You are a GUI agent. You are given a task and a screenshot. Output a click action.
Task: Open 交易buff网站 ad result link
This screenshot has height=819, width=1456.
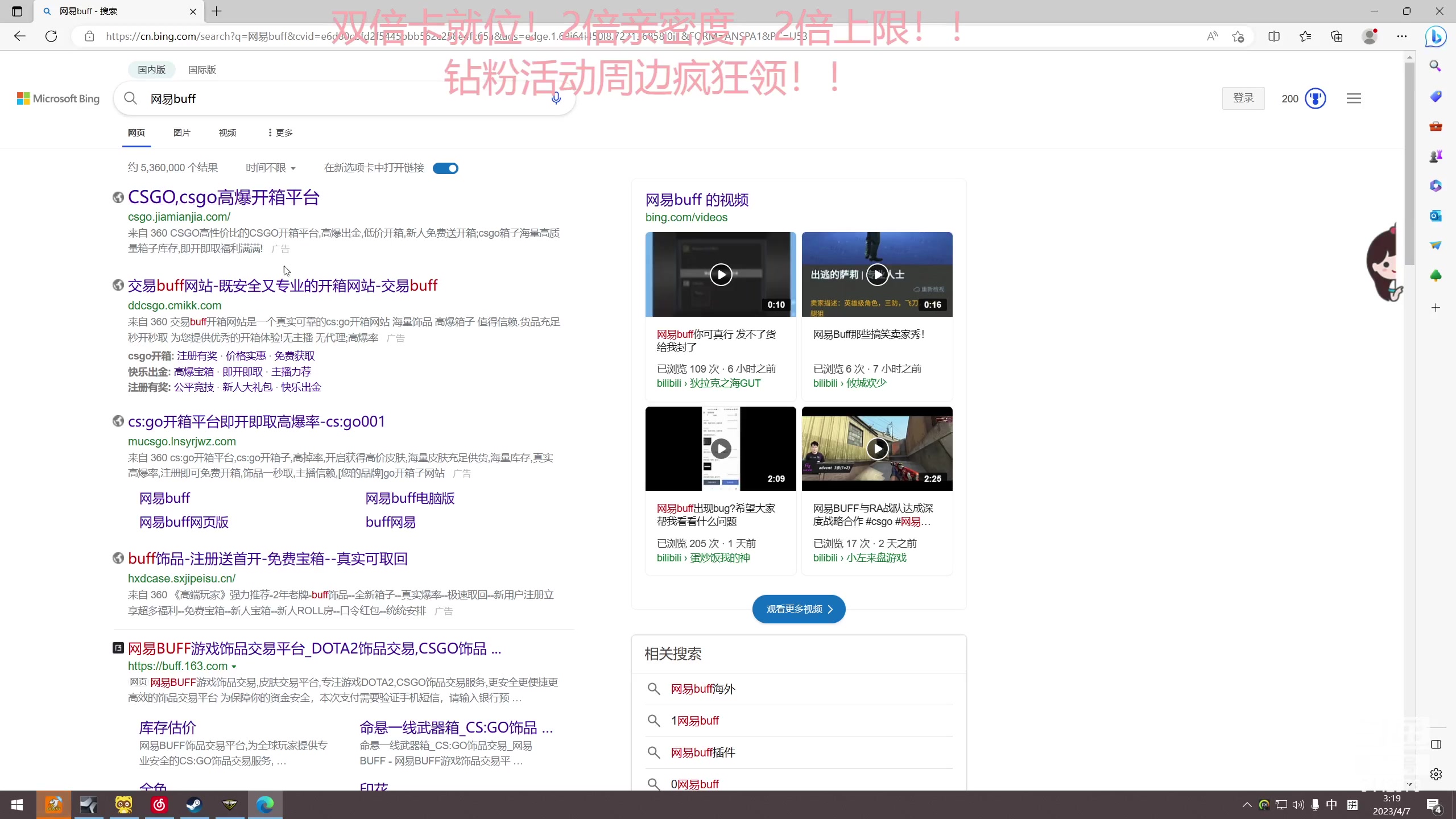[x=283, y=286]
